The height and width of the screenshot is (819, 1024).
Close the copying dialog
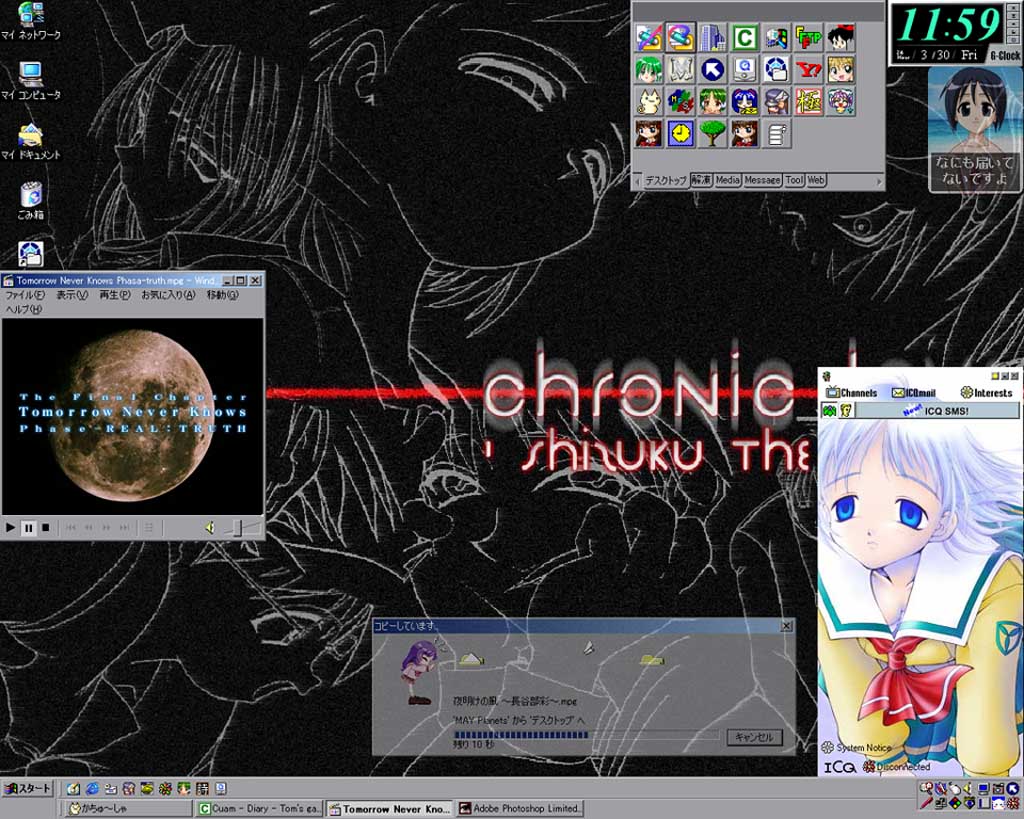786,626
